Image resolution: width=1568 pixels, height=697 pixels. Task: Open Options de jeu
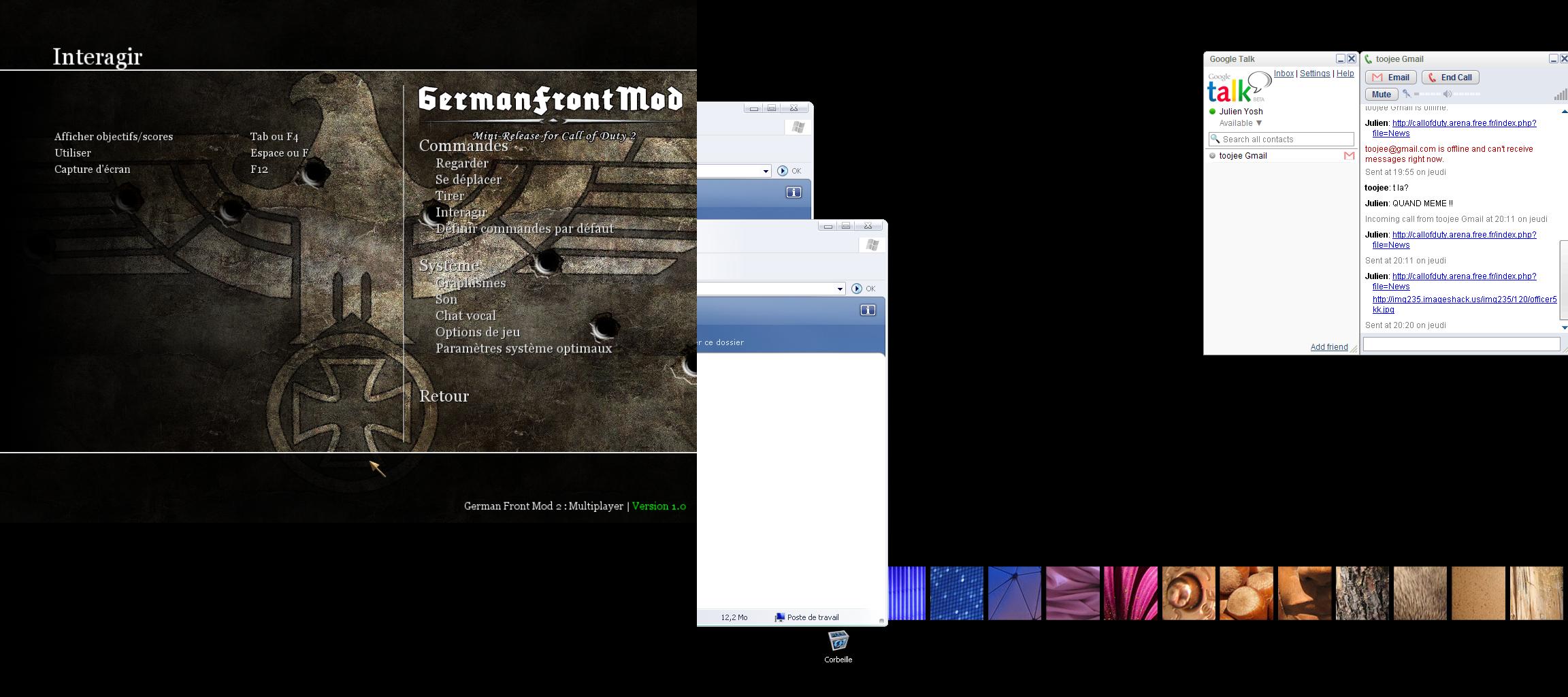(x=478, y=332)
